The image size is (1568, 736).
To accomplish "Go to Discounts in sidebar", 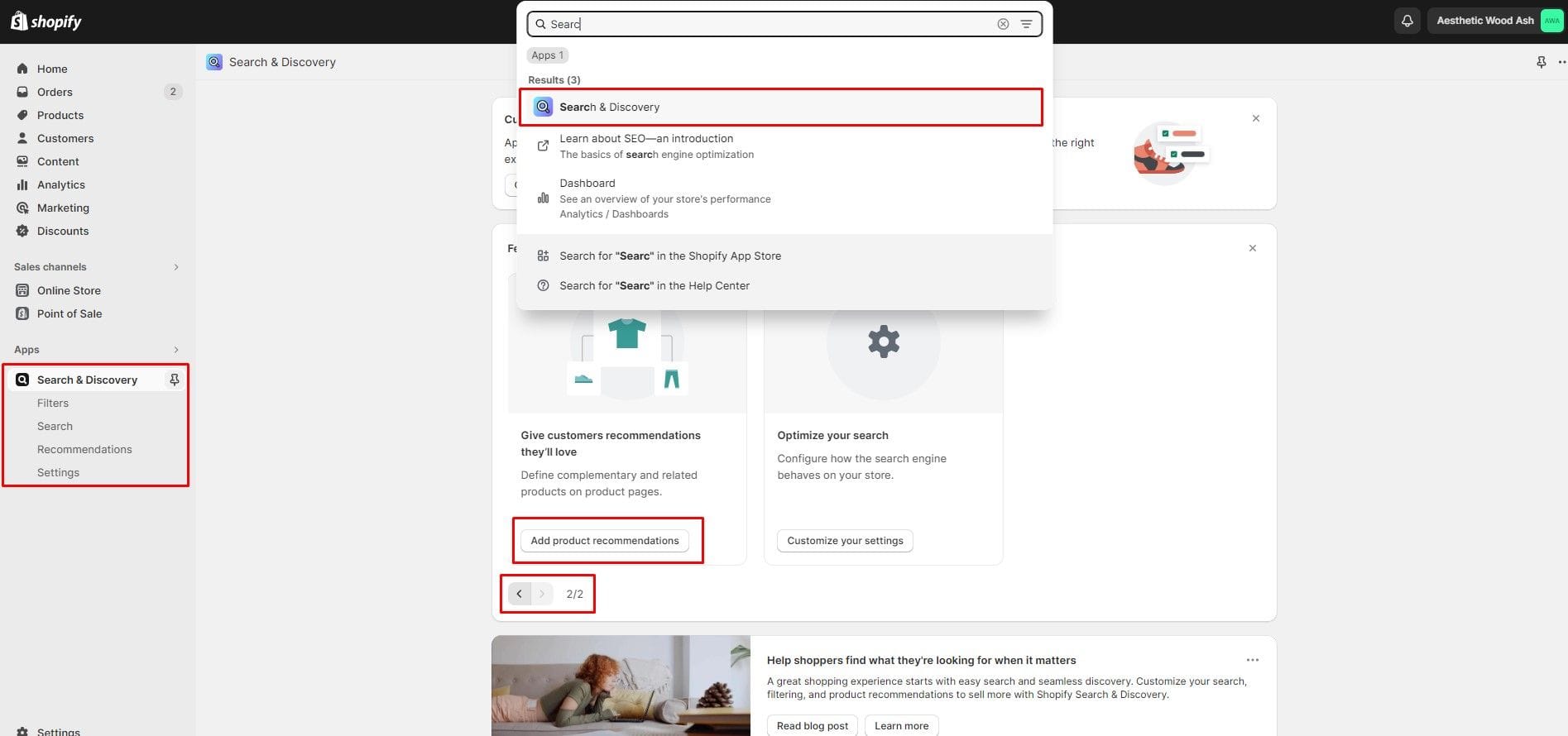I will click(x=62, y=231).
